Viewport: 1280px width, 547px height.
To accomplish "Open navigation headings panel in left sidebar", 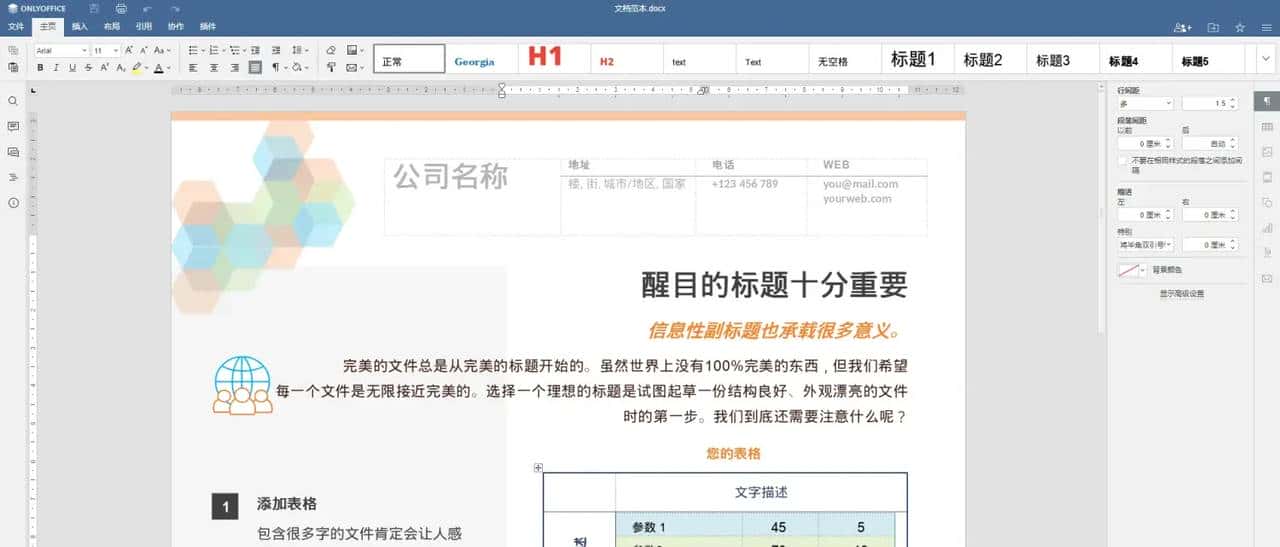I will coord(13,177).
